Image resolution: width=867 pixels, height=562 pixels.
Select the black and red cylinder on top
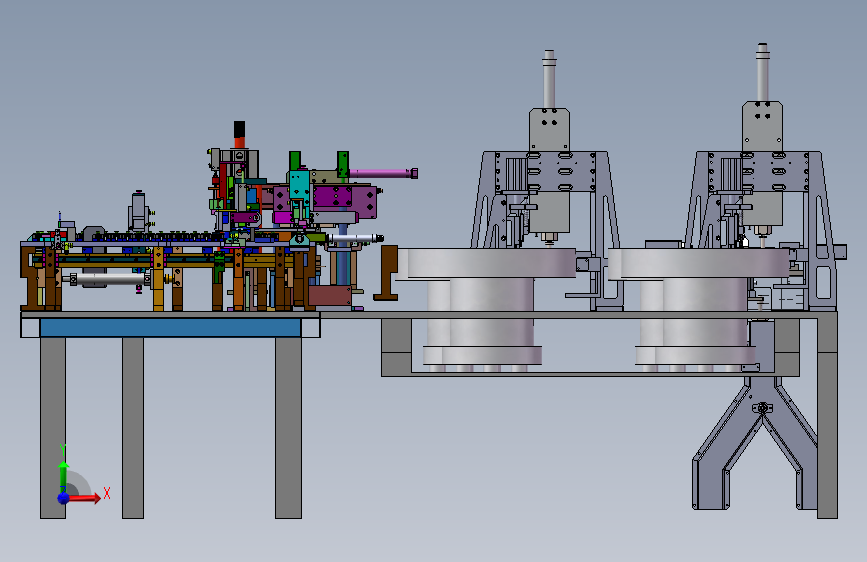[239, 134]
